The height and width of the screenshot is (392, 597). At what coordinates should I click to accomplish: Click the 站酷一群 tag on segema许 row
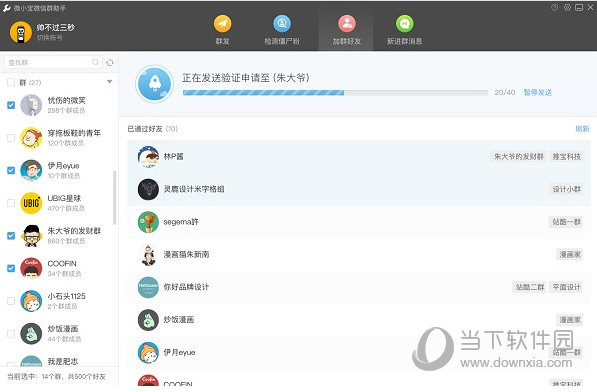567,222
